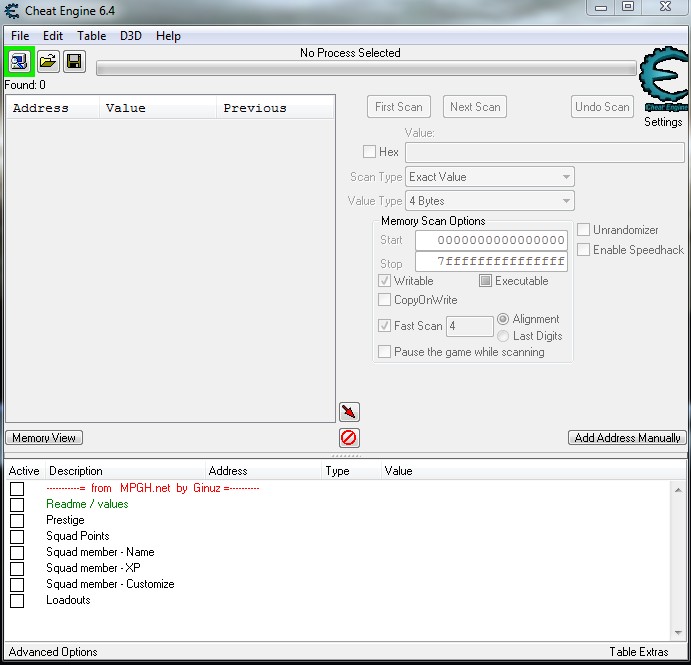Open the Help menu

[x=168, y=36]
